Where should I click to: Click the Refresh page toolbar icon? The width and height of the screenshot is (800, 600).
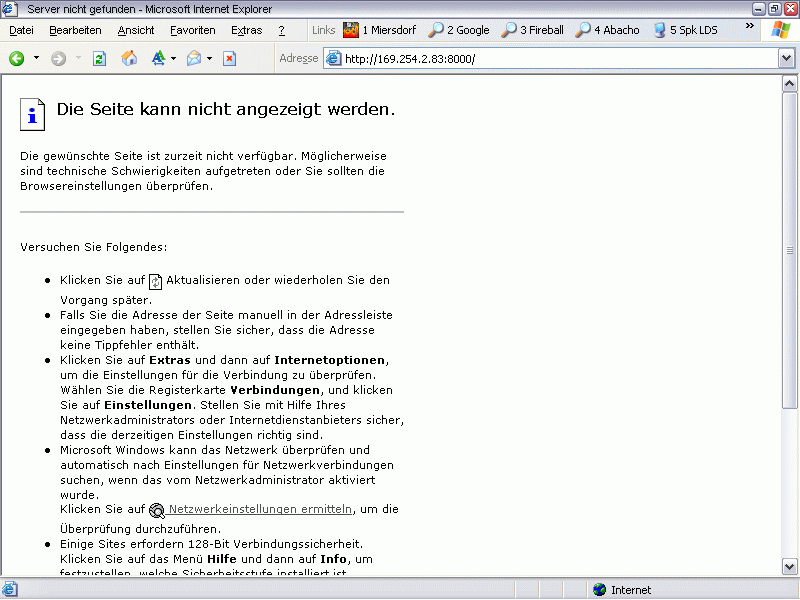tap(99, 59)
